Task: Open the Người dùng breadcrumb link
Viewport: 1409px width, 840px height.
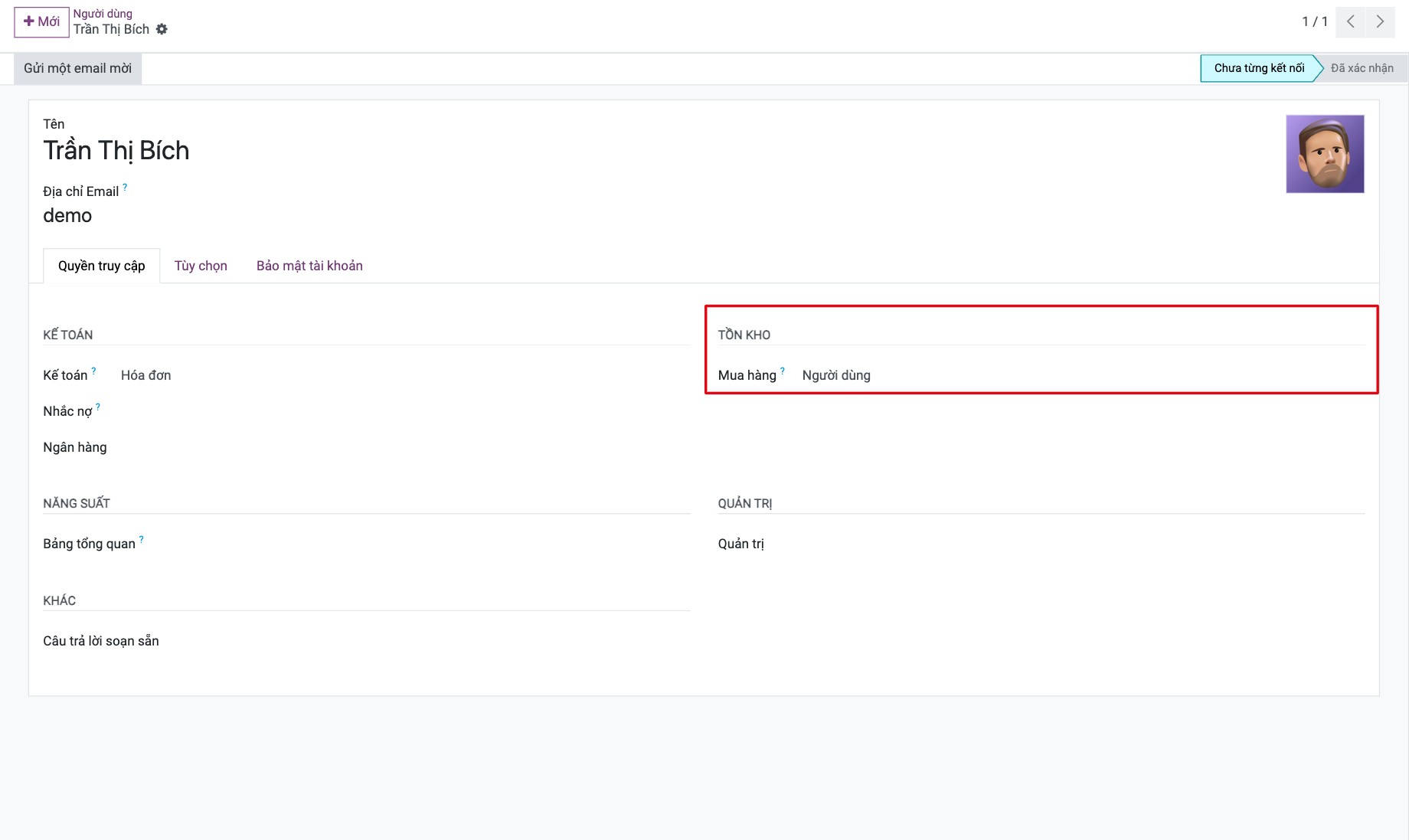Action: tap(103, 14)
